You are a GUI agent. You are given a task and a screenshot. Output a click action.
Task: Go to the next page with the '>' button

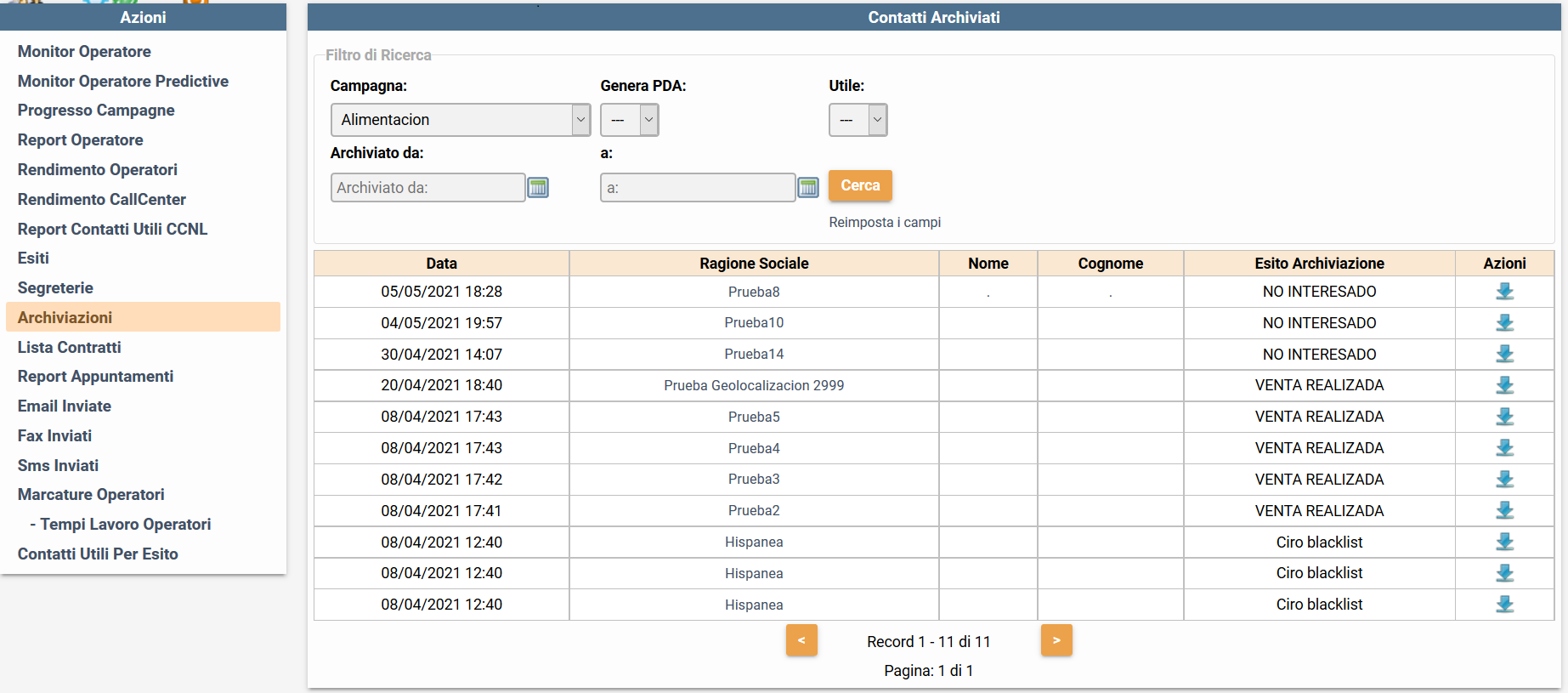[1056, 640]
